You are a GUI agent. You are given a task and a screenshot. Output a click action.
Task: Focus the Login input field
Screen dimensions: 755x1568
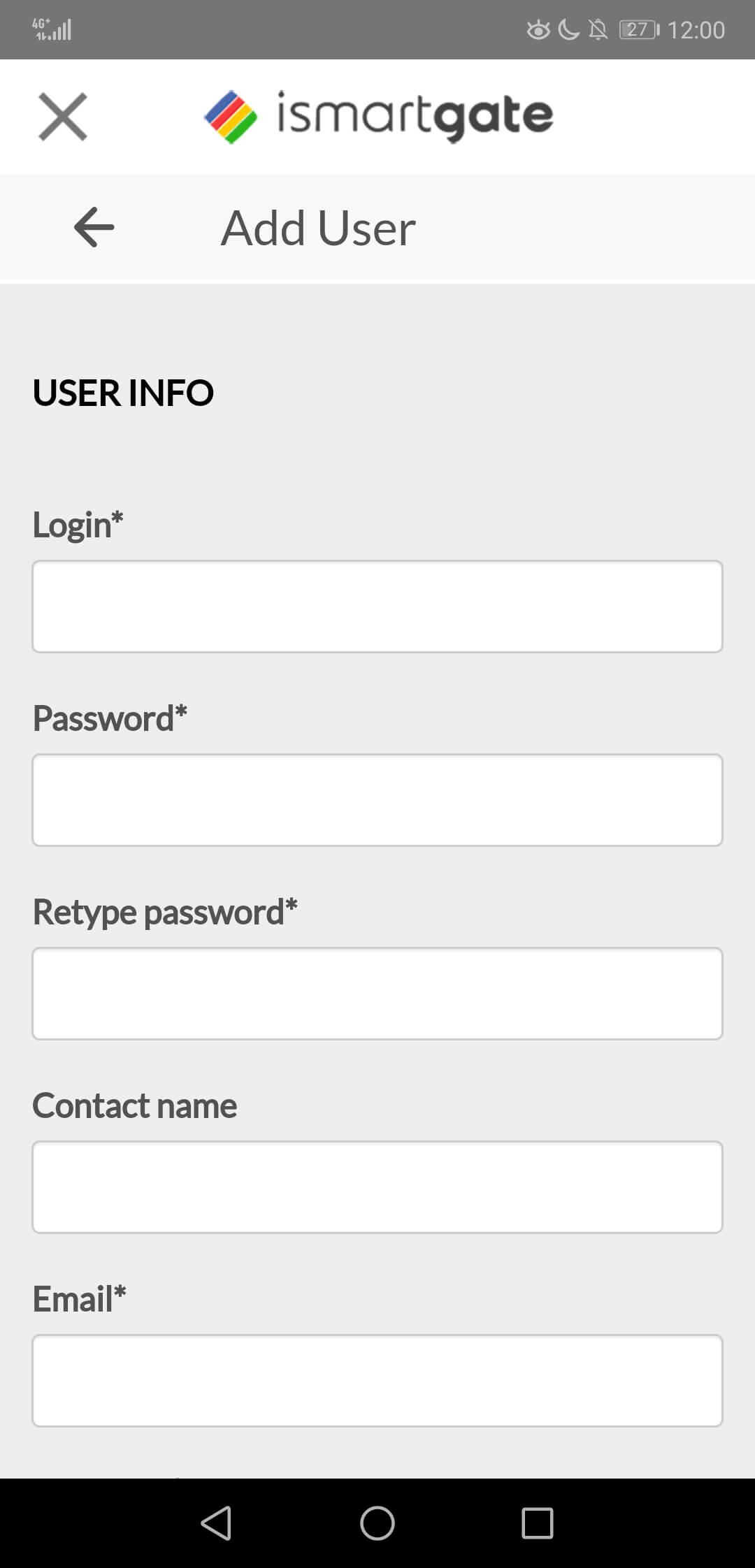377,607
